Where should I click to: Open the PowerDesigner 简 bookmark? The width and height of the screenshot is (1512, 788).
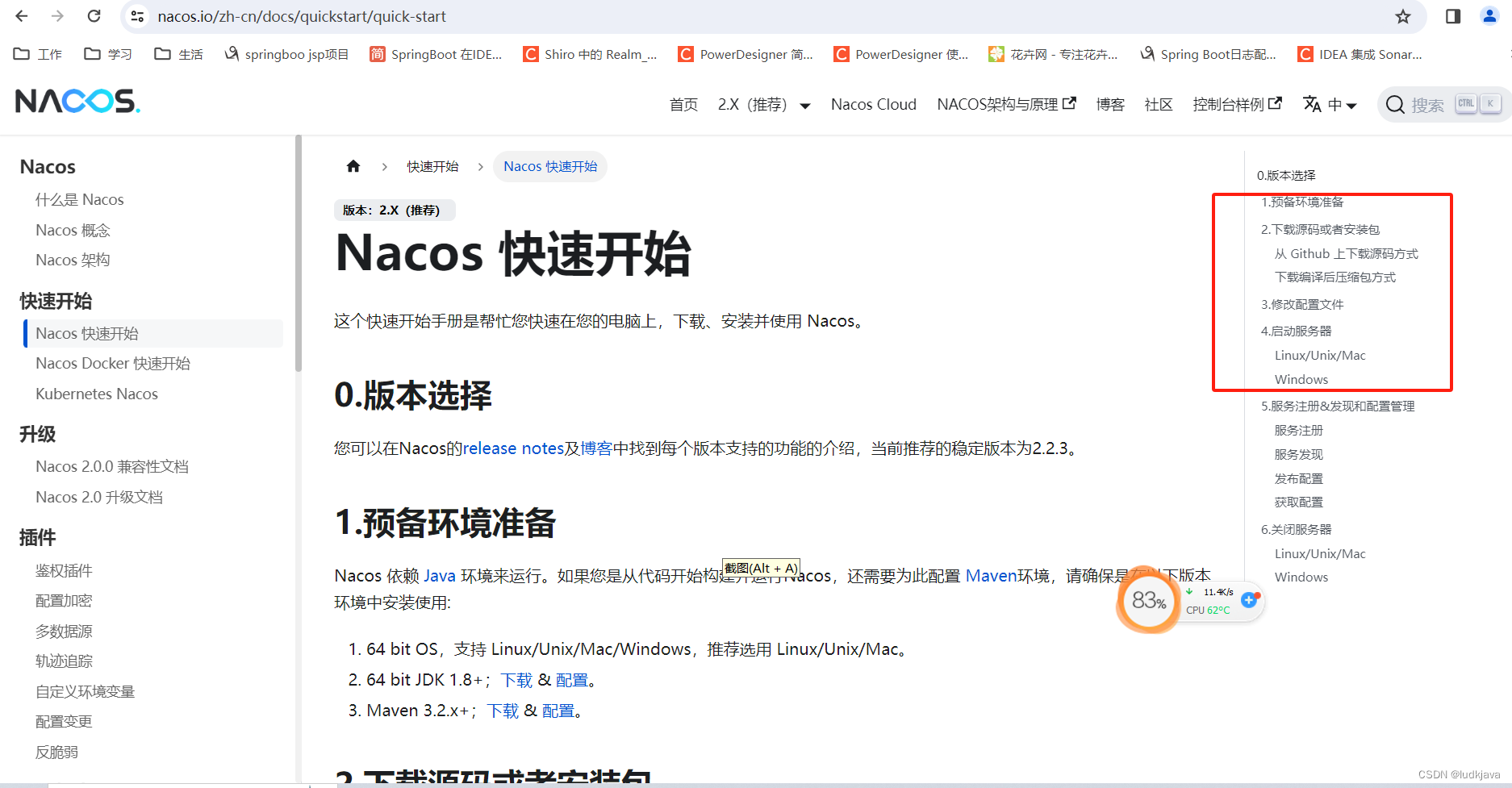tap(746, 54)
